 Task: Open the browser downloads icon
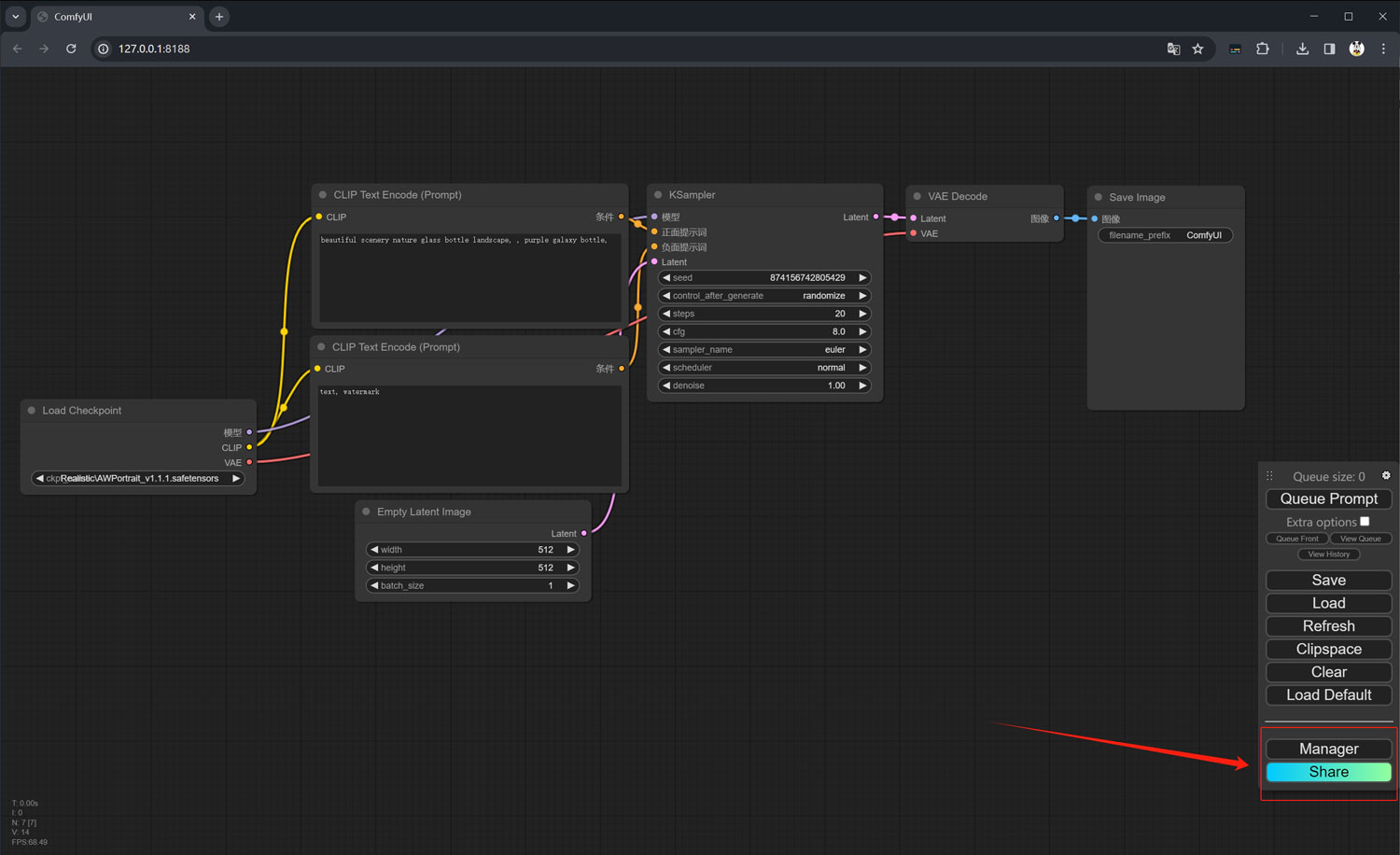pyautogui.click(x=1302, y=49)
